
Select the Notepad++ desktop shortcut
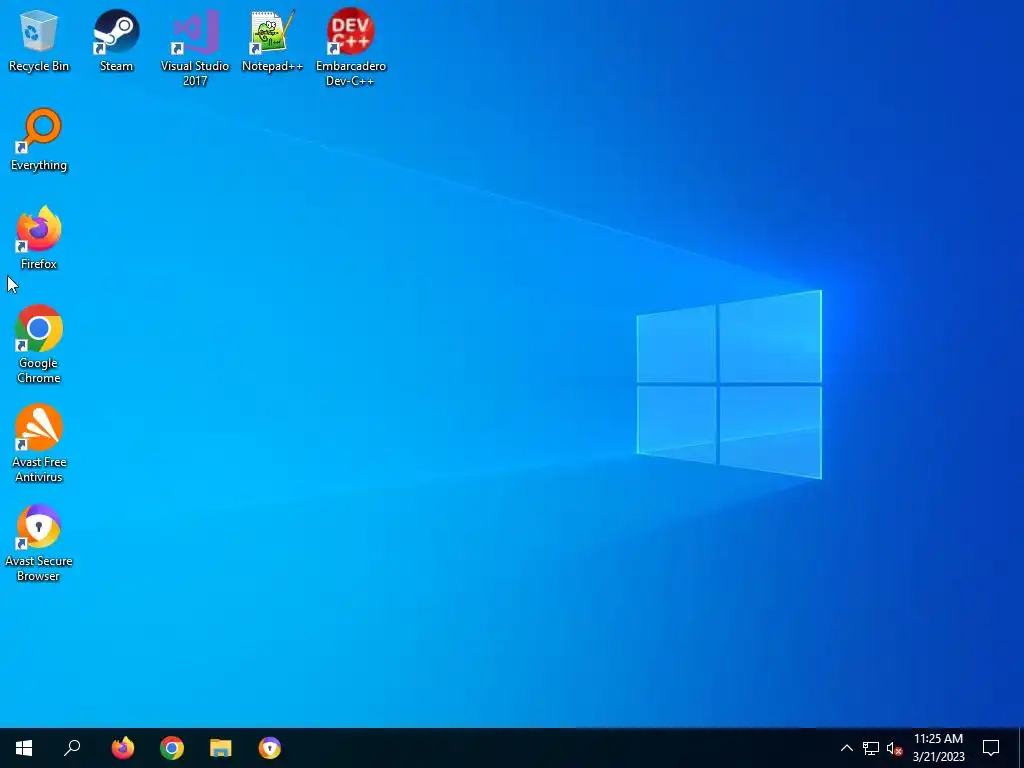click(272, 40)
